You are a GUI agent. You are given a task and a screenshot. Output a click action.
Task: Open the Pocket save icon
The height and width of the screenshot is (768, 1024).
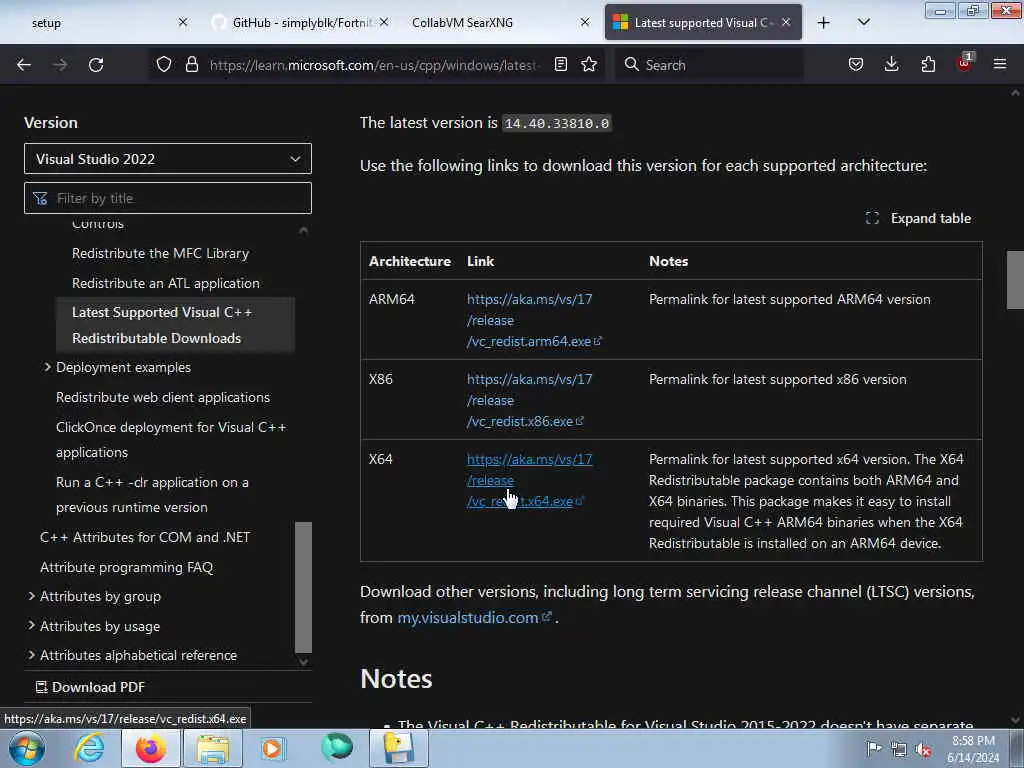click(856, 65)
